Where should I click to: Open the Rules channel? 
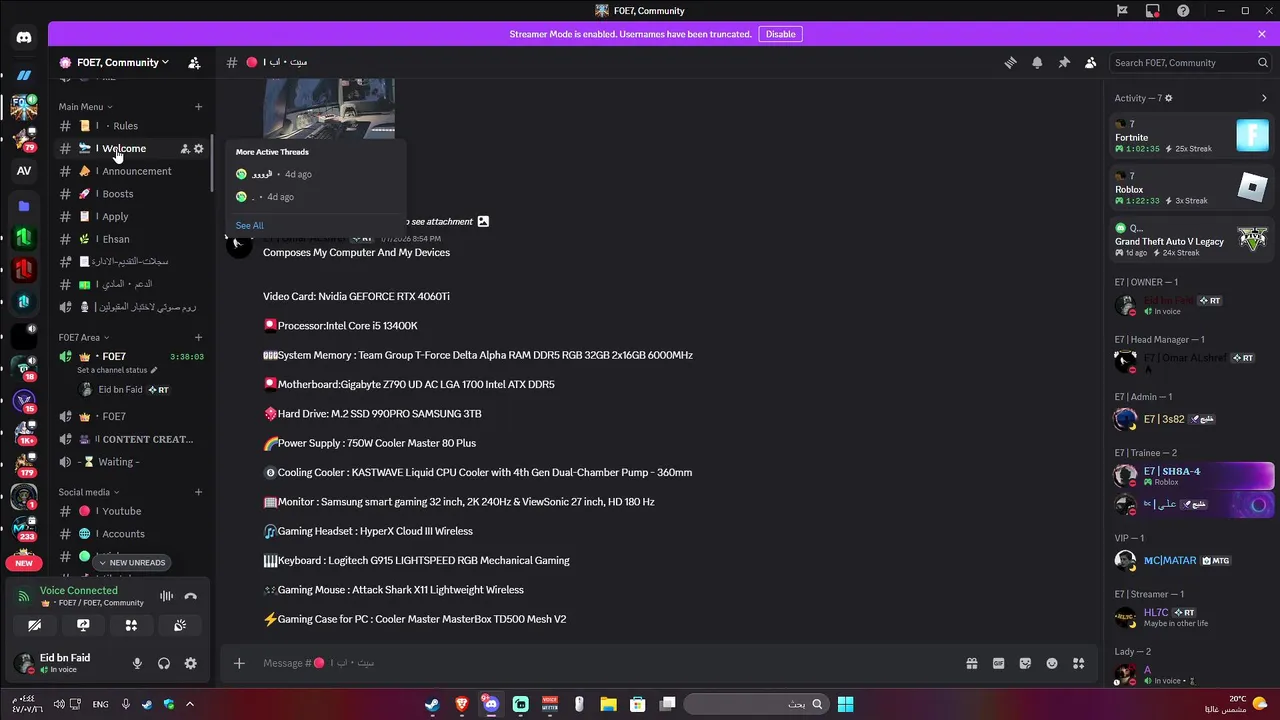click(132, 126)
